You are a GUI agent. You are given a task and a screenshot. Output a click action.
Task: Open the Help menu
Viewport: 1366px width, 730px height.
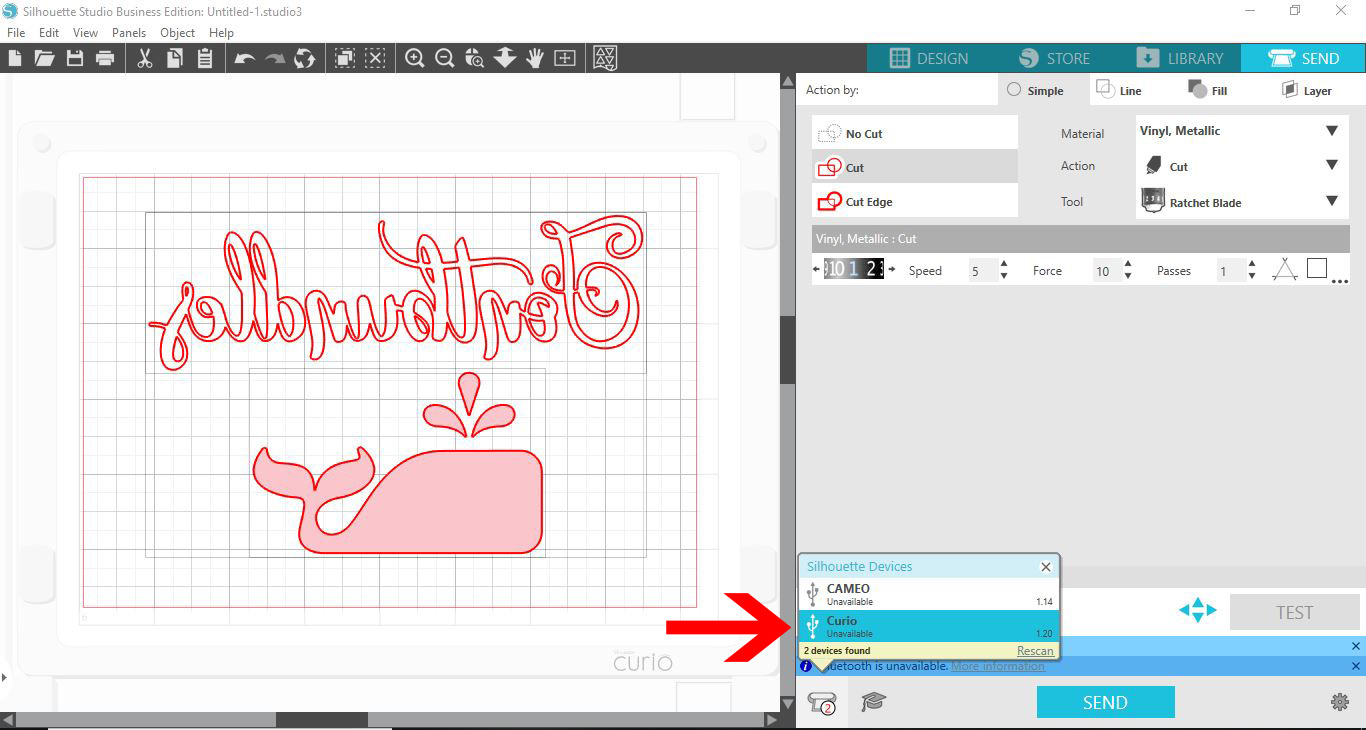point(221,33)
